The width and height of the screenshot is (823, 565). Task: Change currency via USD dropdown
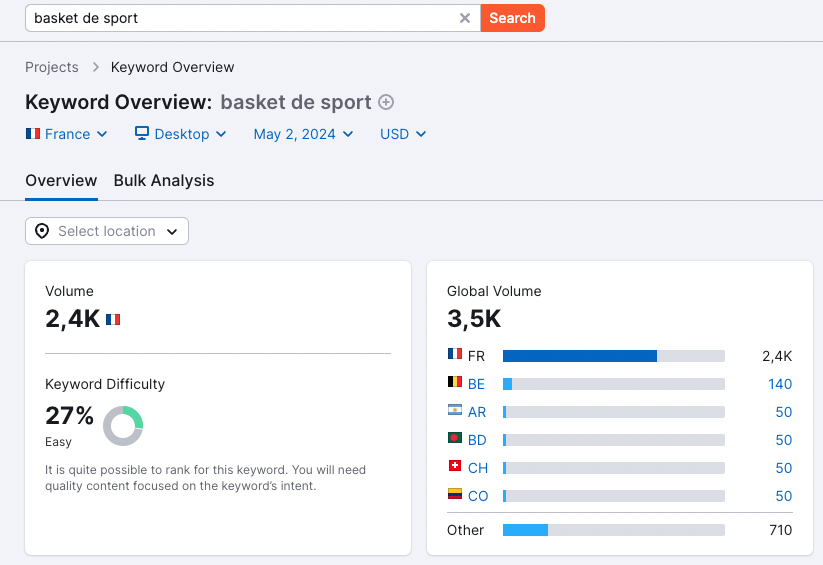403,134
